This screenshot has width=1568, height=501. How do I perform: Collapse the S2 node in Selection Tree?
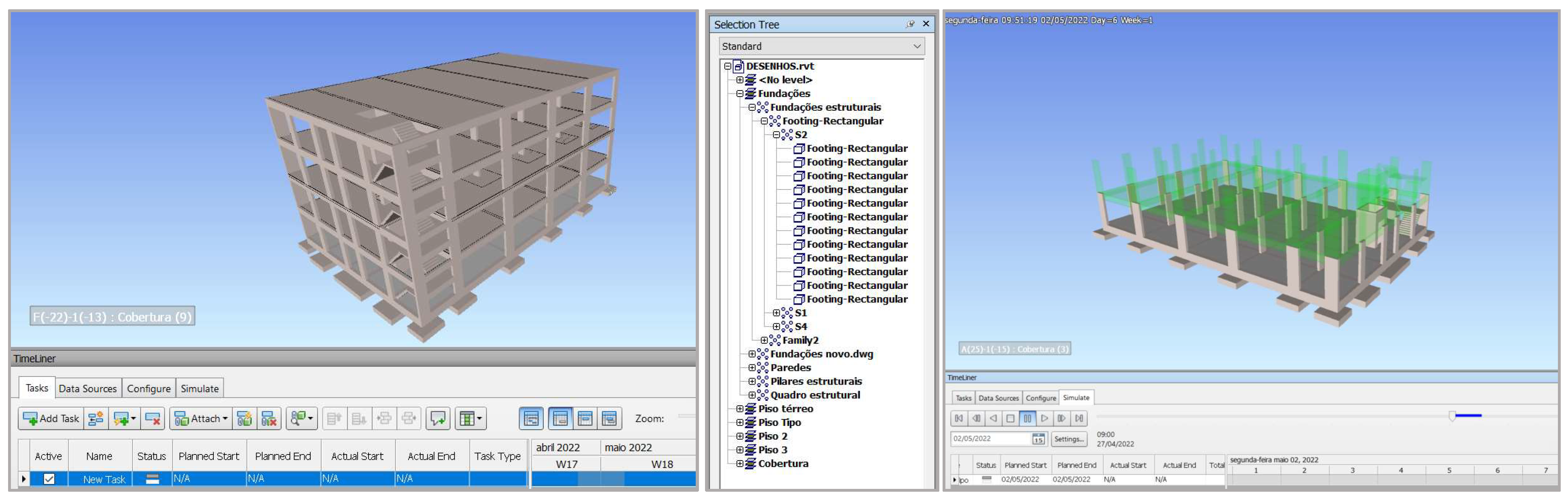click(776, 135)
